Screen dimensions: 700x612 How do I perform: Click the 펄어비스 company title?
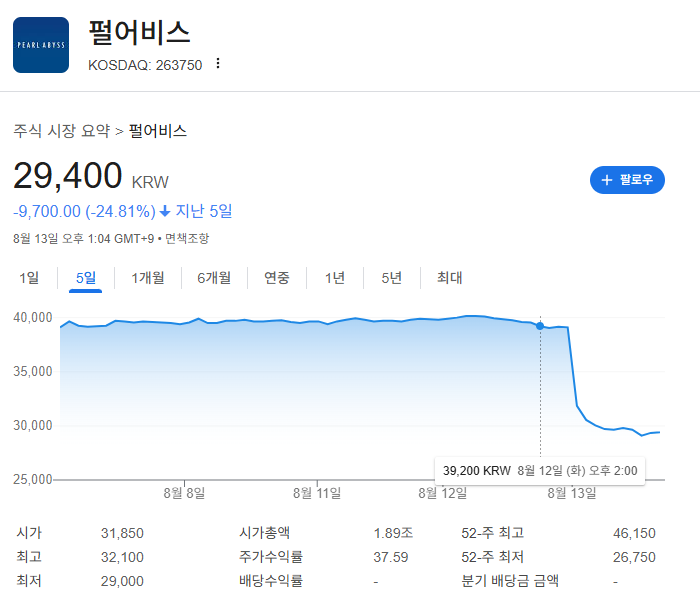[139, 33]
